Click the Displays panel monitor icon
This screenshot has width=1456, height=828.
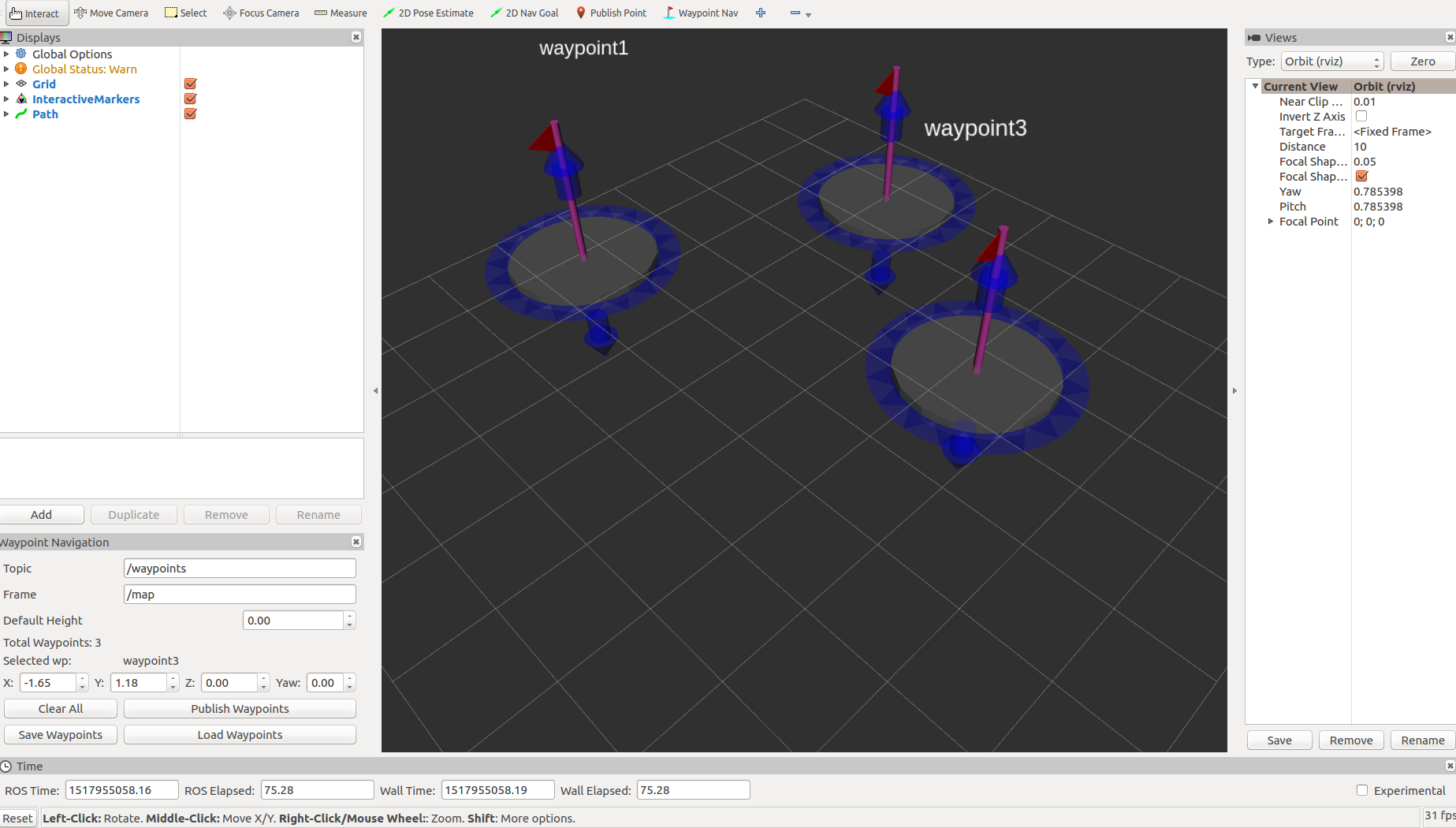(6, 37)
